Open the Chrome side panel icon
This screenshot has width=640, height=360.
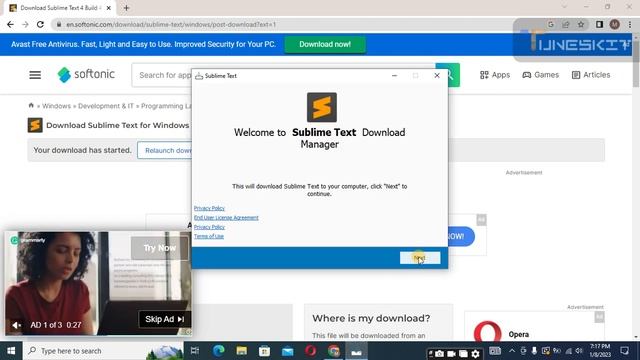[599, 24]
